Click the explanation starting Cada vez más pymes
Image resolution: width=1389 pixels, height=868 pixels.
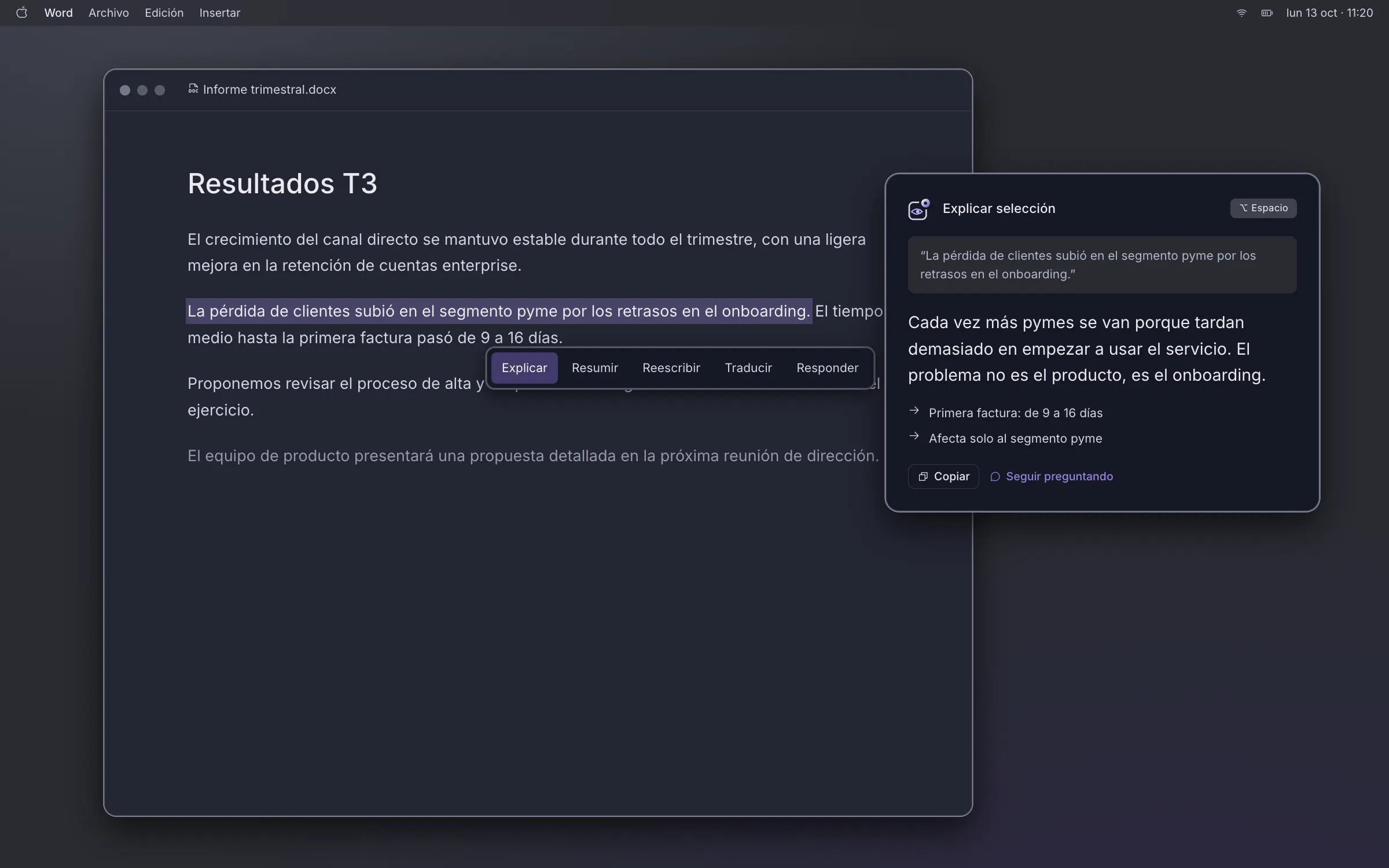point(1087,349)
